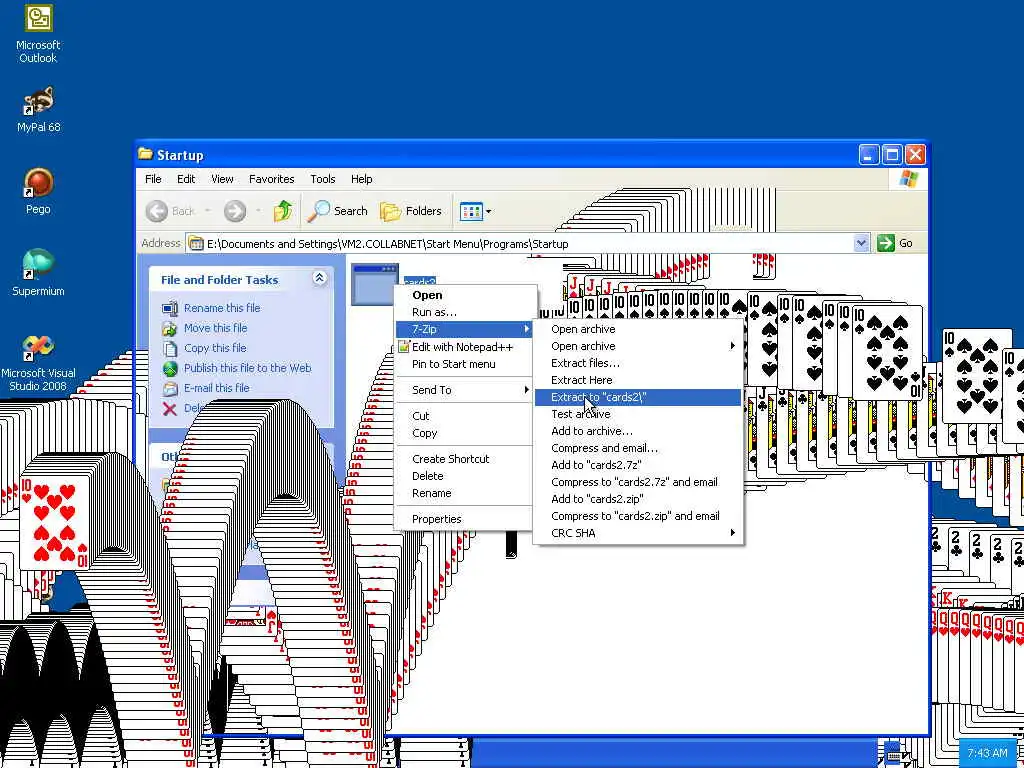Click the Copy this file icon
Viewport: 1024px width, 768px height.
pos(170,349)
